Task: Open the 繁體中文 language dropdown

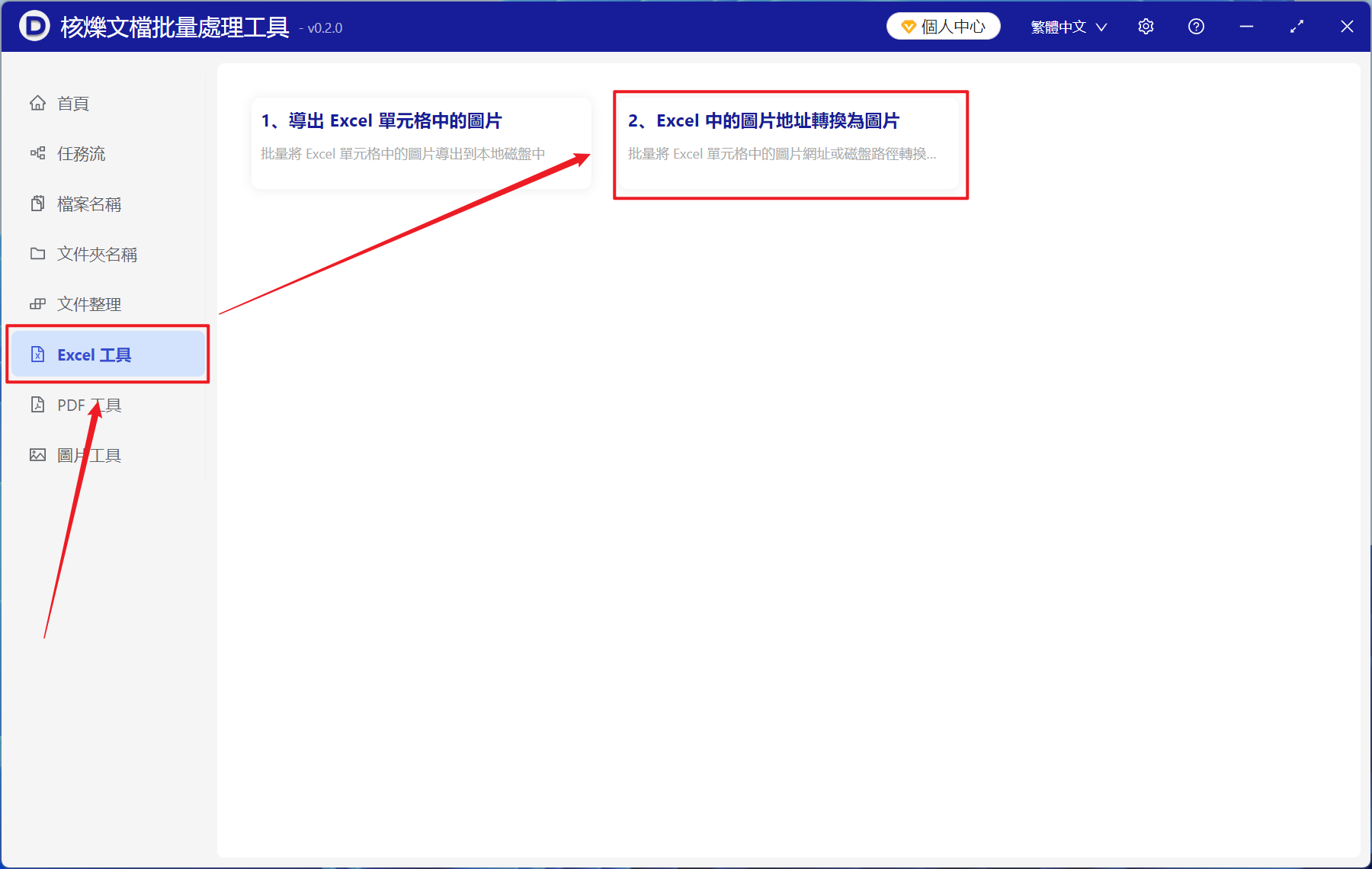Action: pos(1069,27)
